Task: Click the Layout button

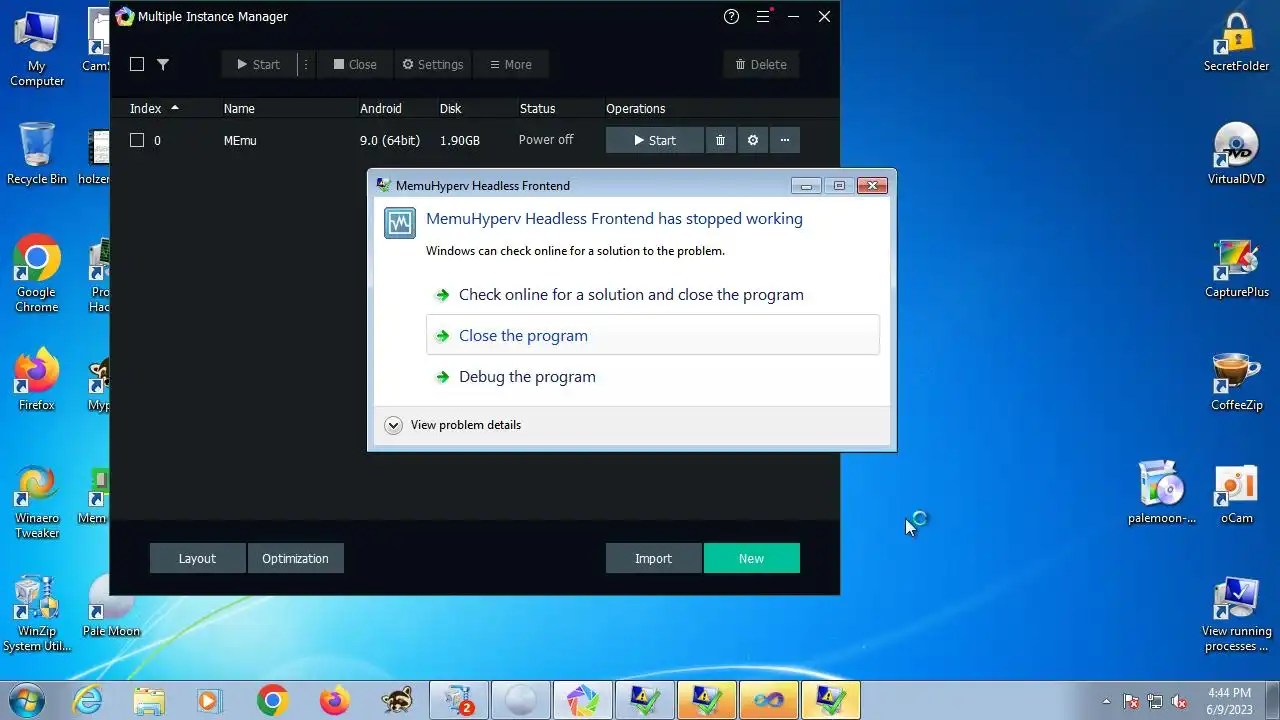Action: tap(197, 558)
